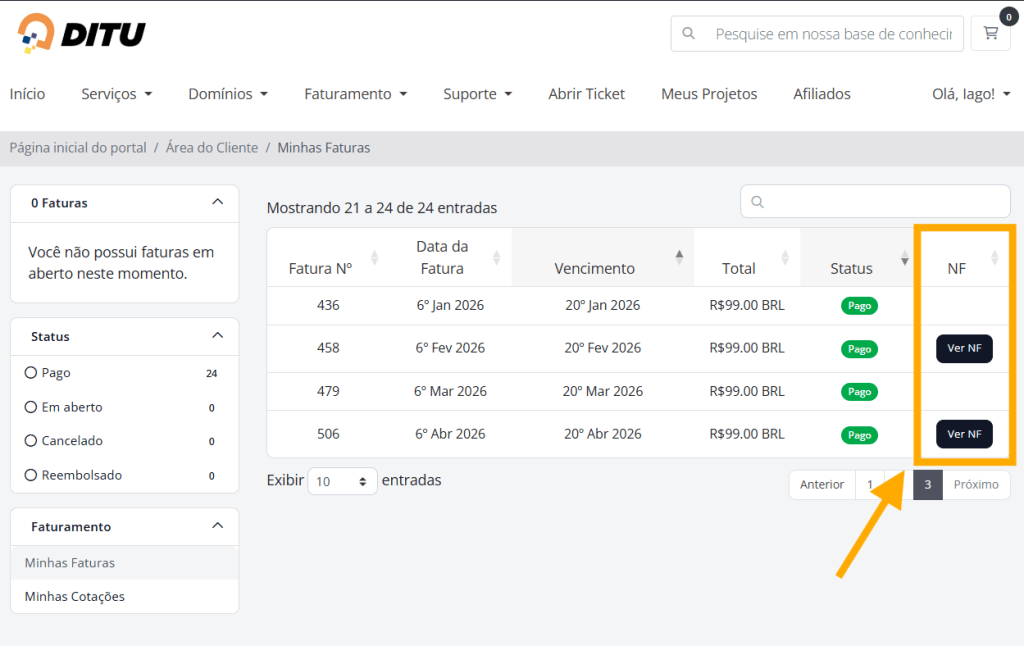Viewport: 1024px width, 646px height.
Task: Open the Exibir entries count dropdown
Action: (342, 481)
